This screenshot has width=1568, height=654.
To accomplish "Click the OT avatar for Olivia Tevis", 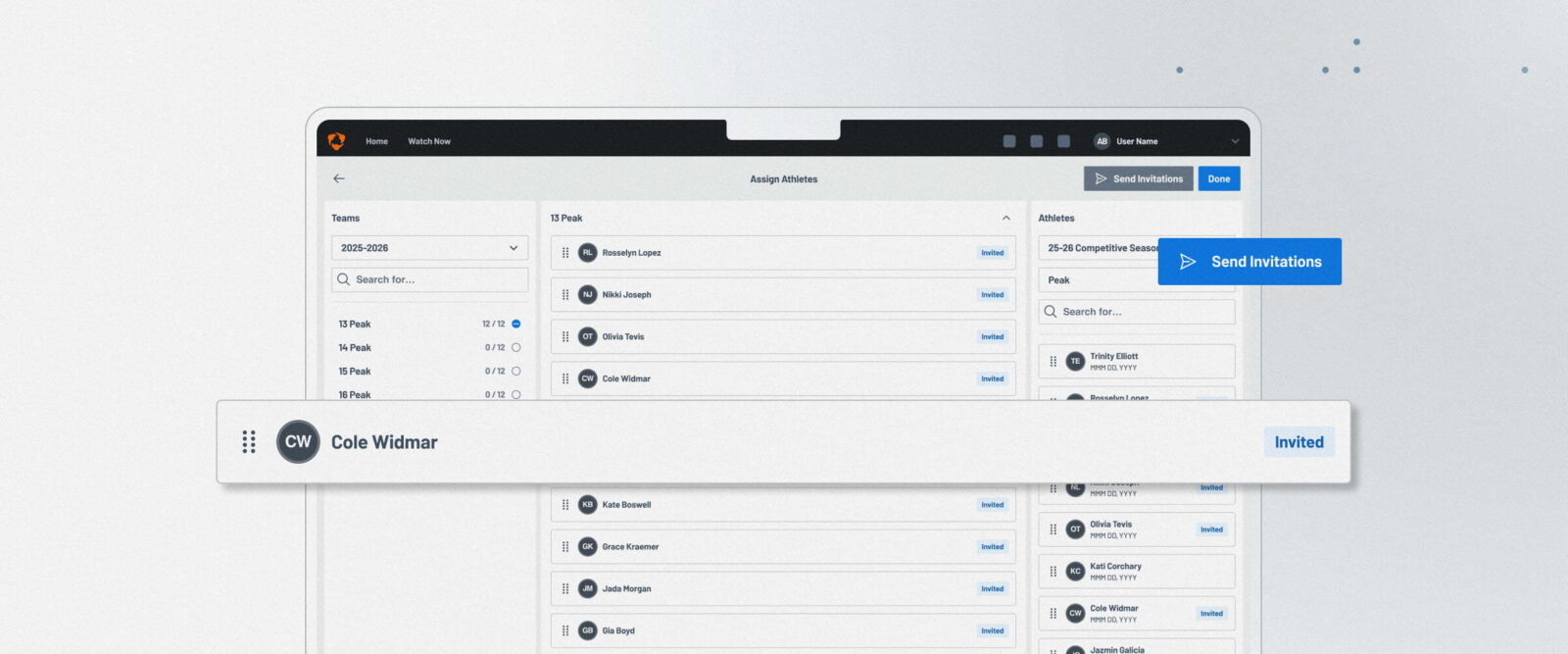I will point(587,336).
